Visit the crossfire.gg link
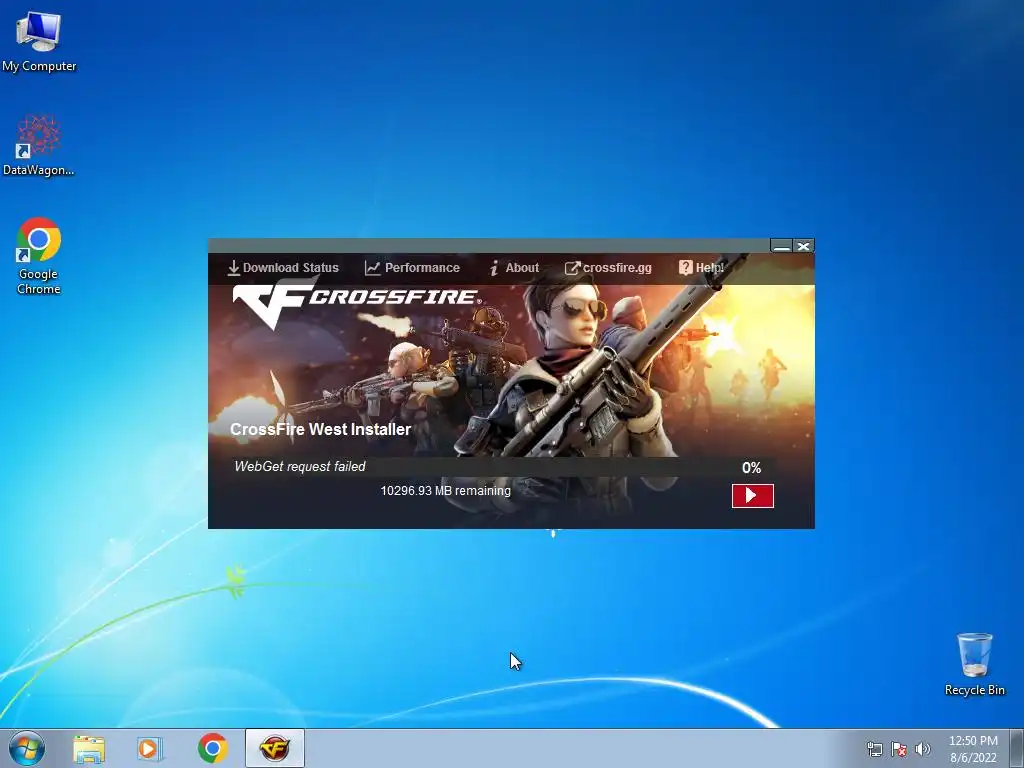Screen dimensions: 1024x768 [608, 268]
